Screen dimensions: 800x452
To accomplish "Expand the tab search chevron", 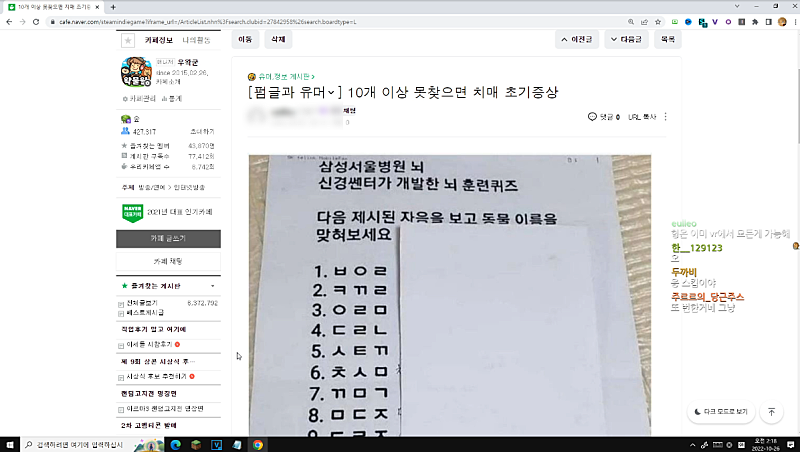I will [x=737, y=6].
